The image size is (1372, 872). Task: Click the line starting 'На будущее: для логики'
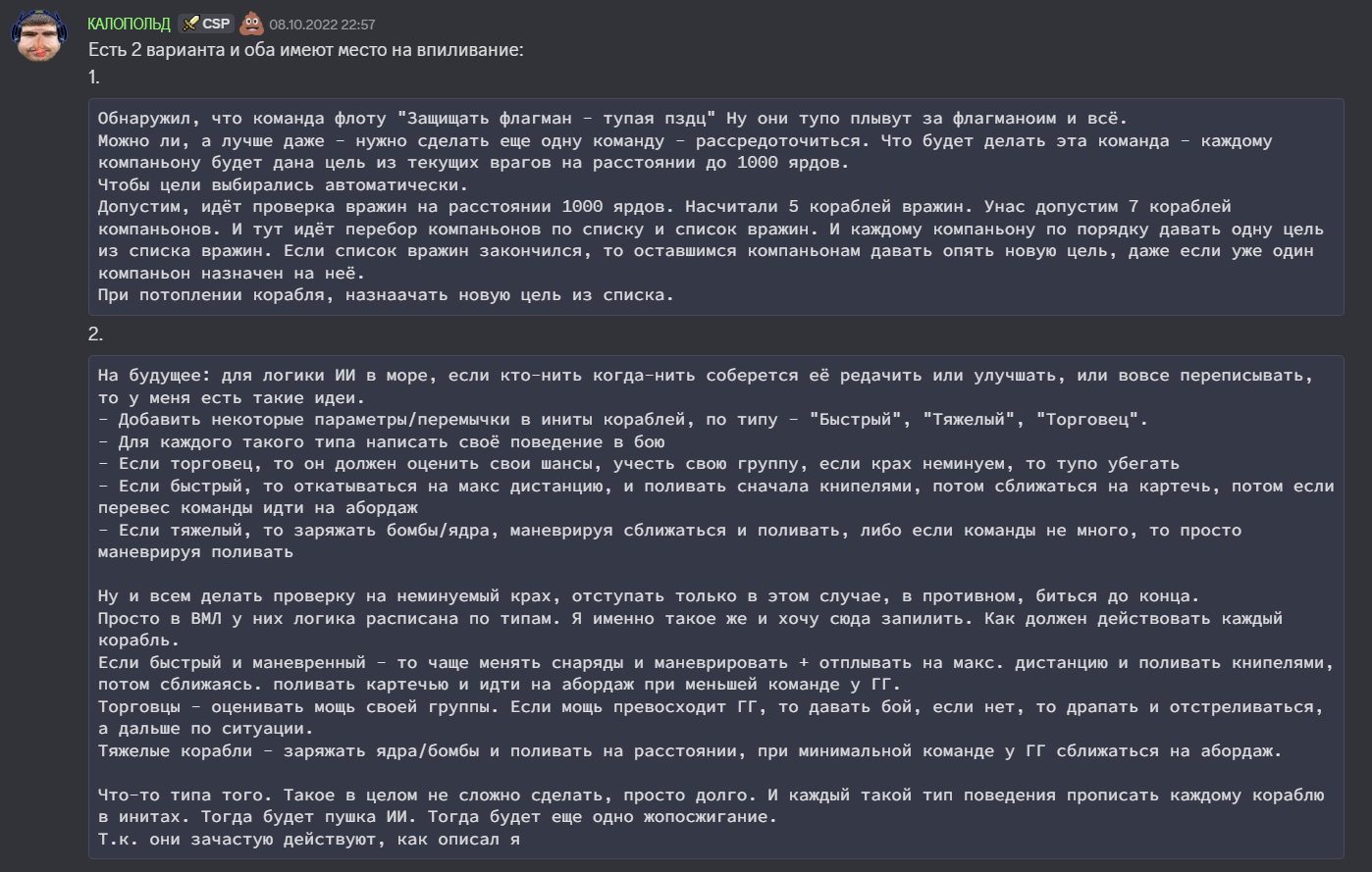point(705,376)
